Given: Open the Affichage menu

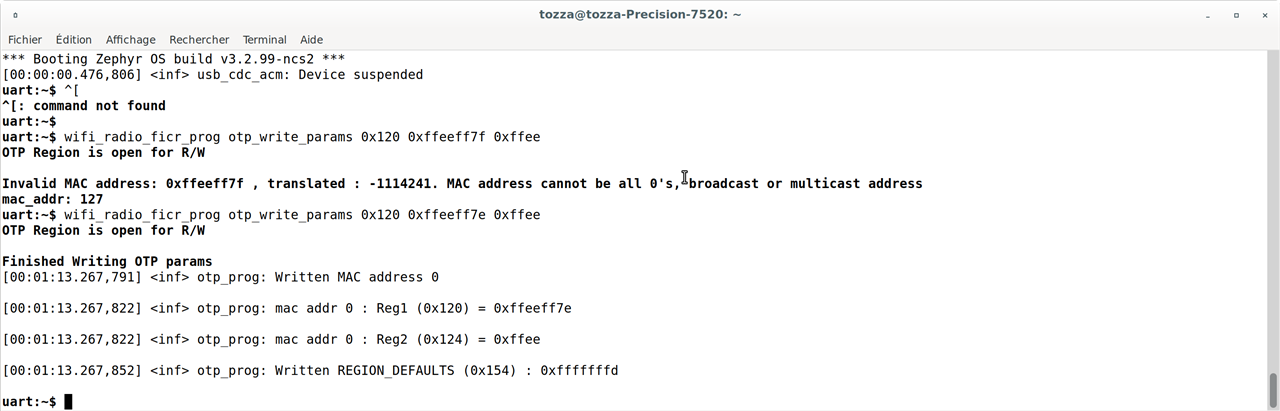Looking at the screenshot, I should 131,40.
